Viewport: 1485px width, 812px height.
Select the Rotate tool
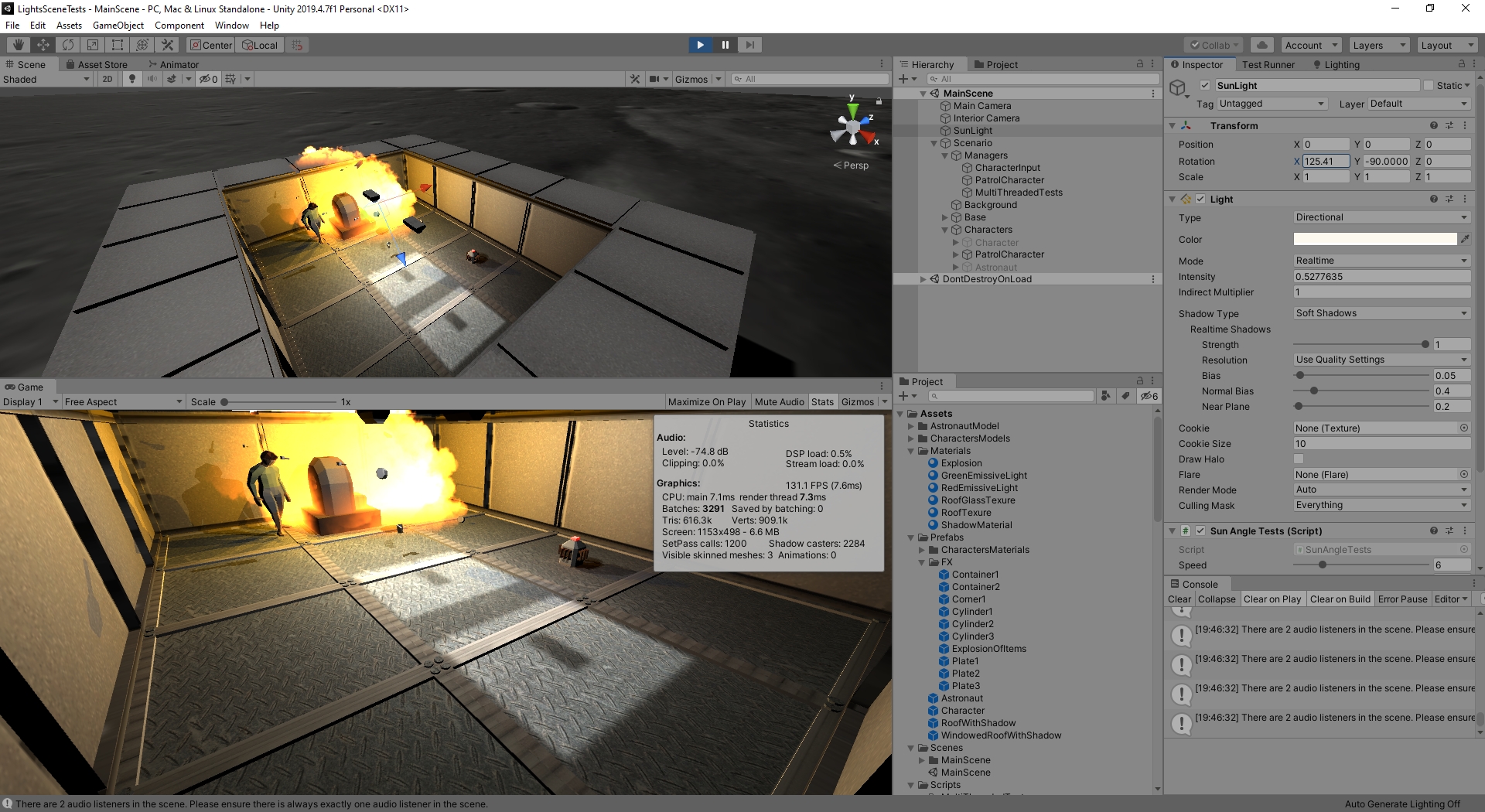[68, 45]
